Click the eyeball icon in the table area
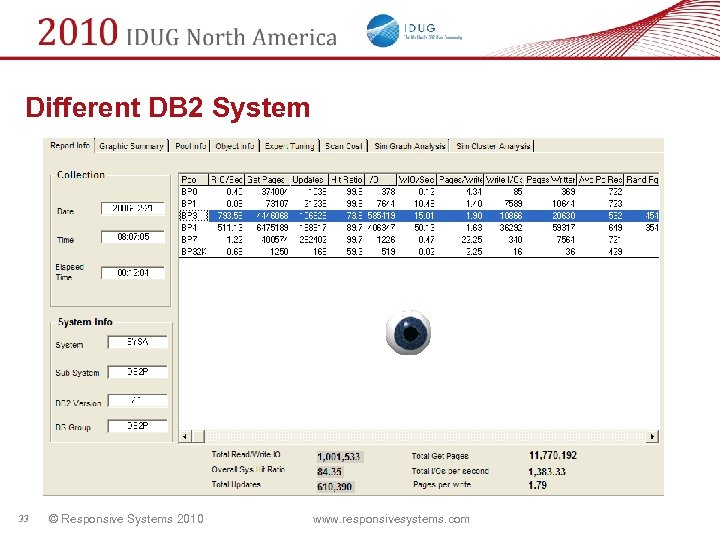The height and width of the screenshot is (540, 720). (409, 334)
